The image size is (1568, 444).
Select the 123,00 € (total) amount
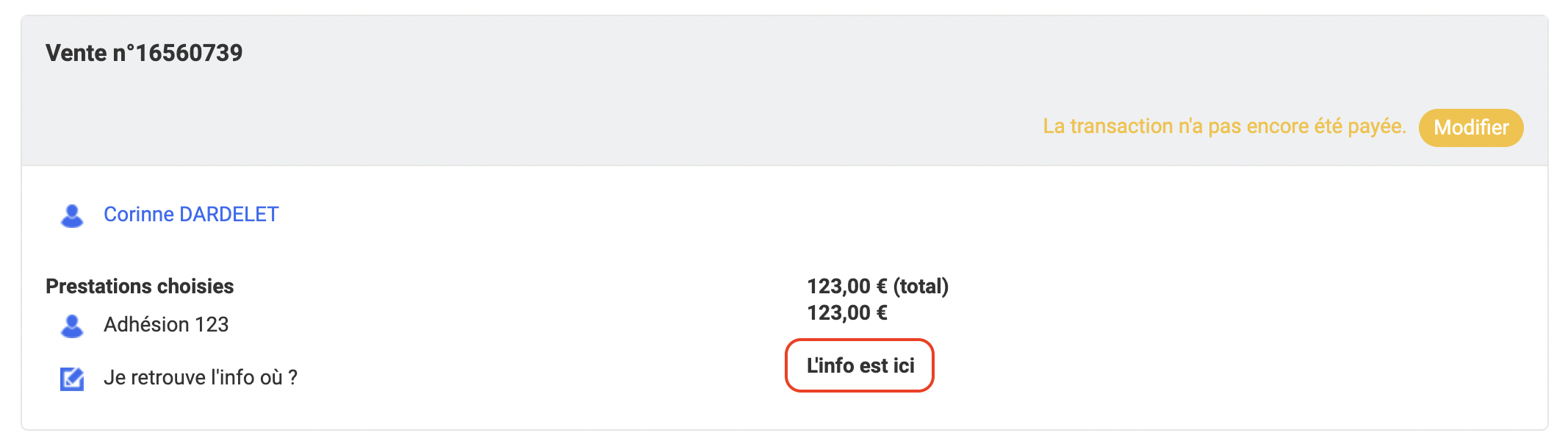[x=878, y=286]
